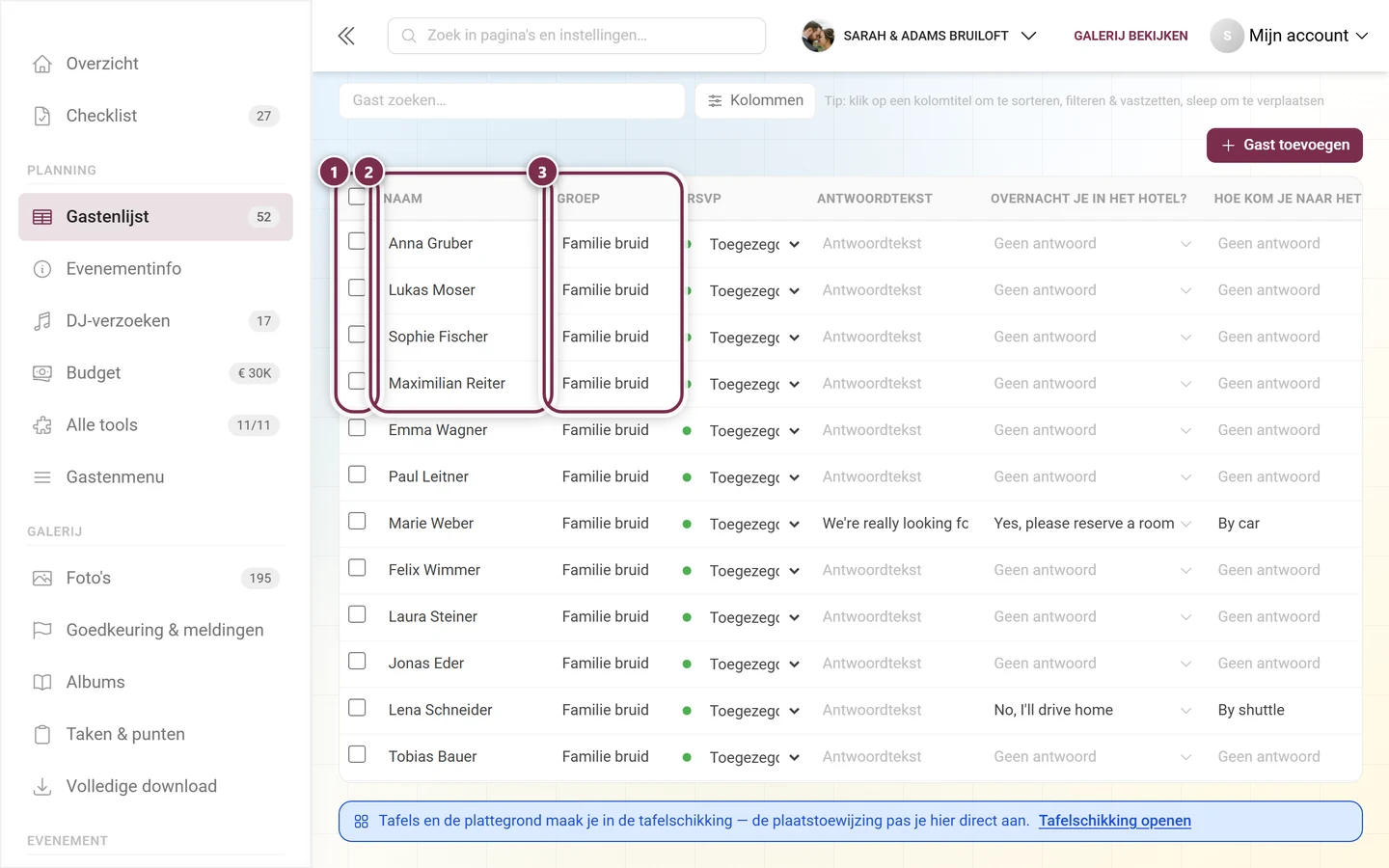
Task: Click the Alle tools puzzle icon
Action: [x=42, y=425]
